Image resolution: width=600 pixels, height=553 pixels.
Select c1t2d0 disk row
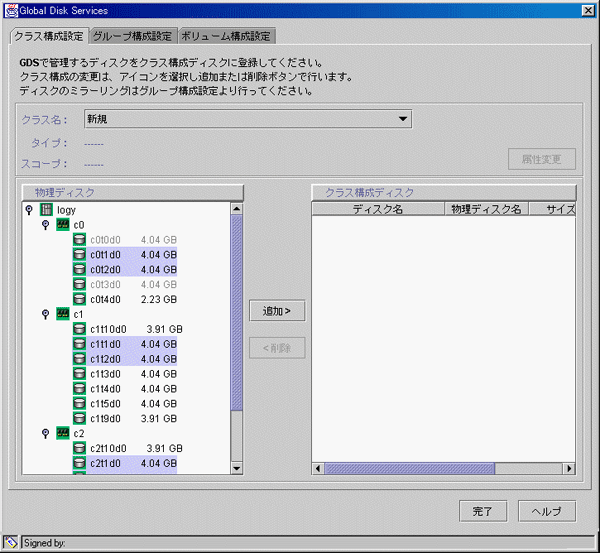[125, 359]
